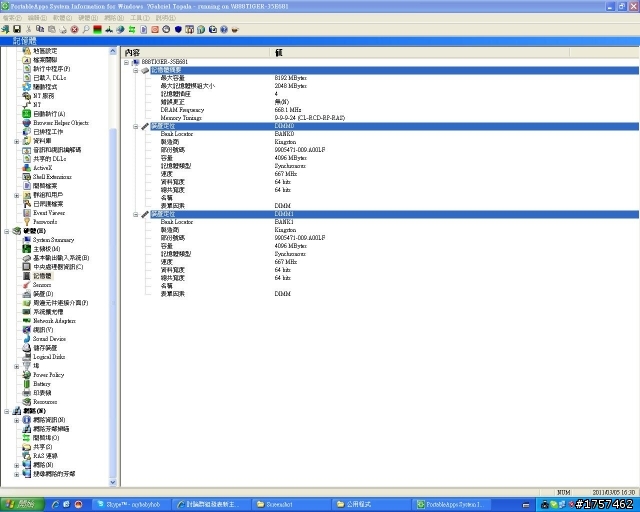Switch to Screenshot folder taskbar button
Screen dimensions: 640x512
[x=291, y=504]
